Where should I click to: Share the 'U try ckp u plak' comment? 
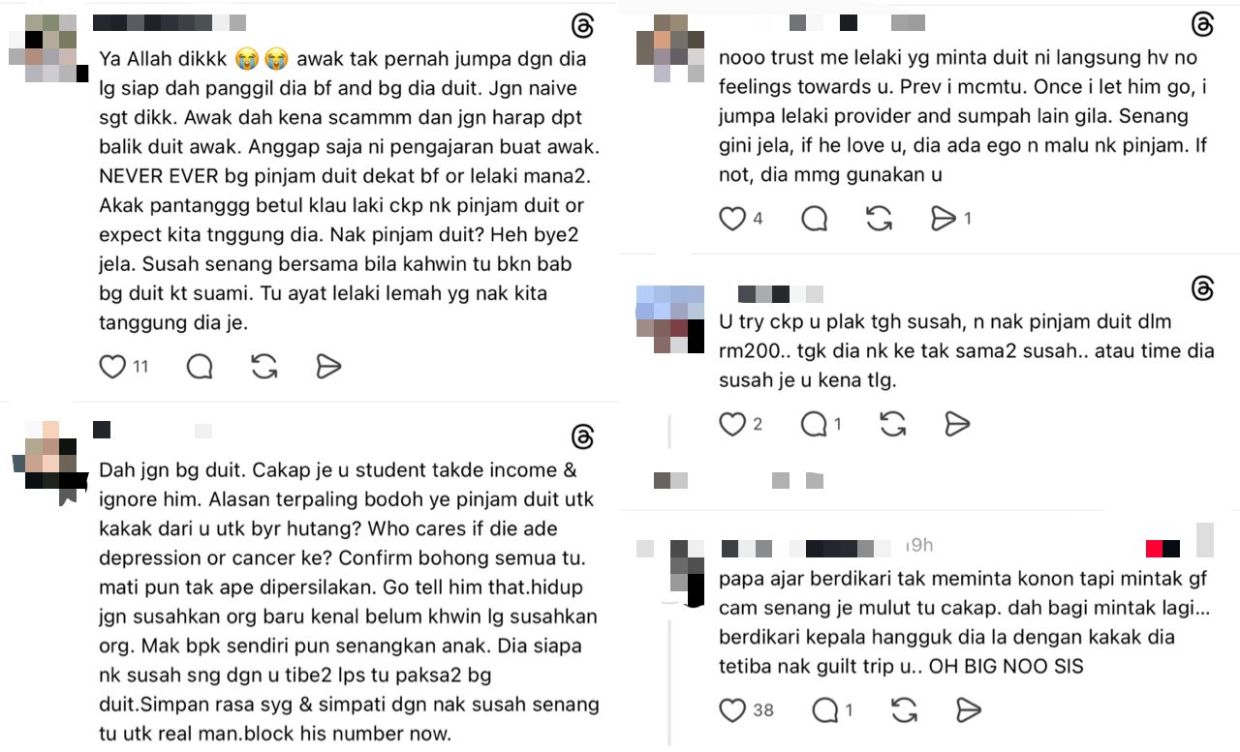point(958,424)
